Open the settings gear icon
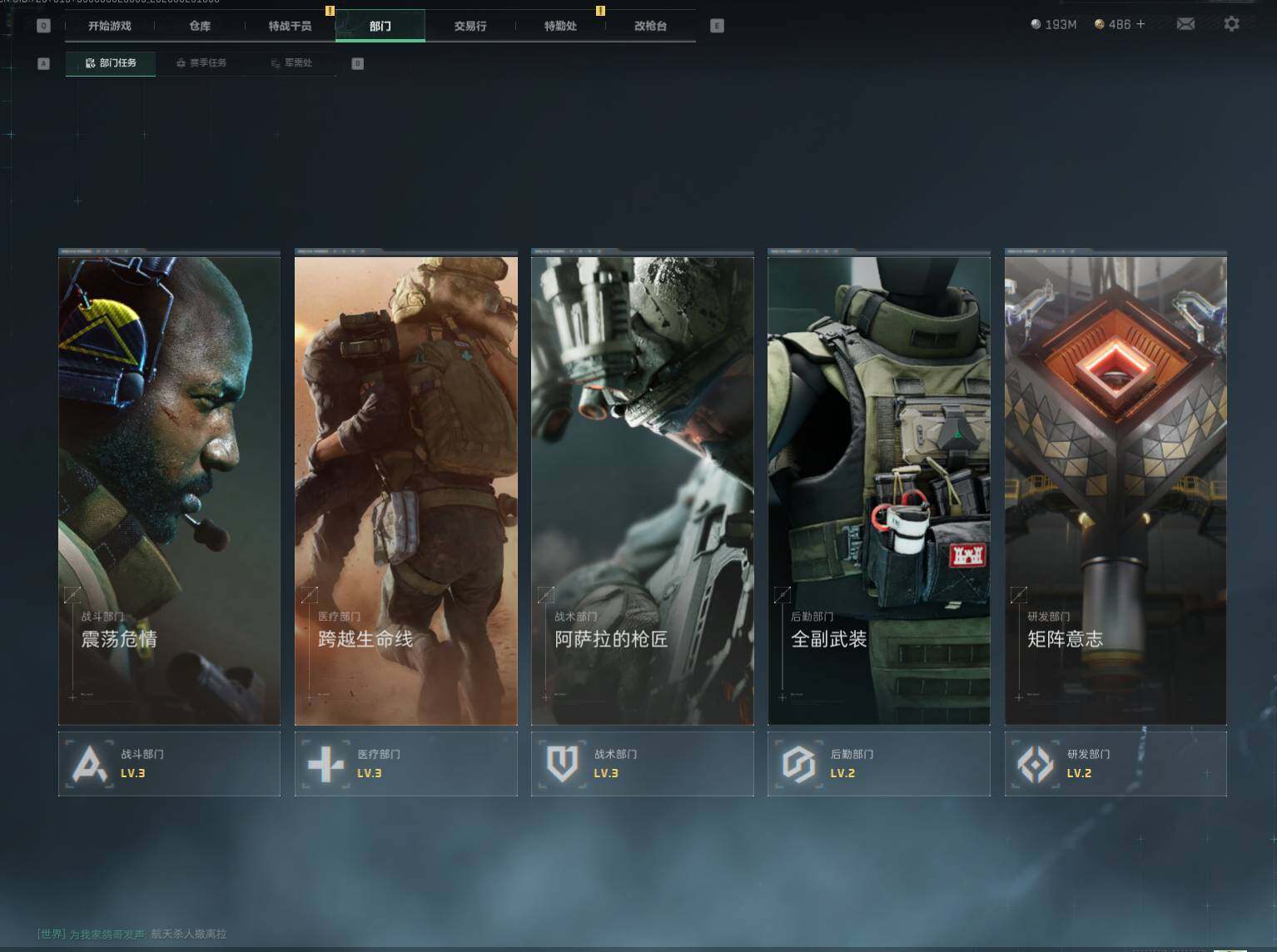Screen dimensions: 1277x952 pos(1231,24)
